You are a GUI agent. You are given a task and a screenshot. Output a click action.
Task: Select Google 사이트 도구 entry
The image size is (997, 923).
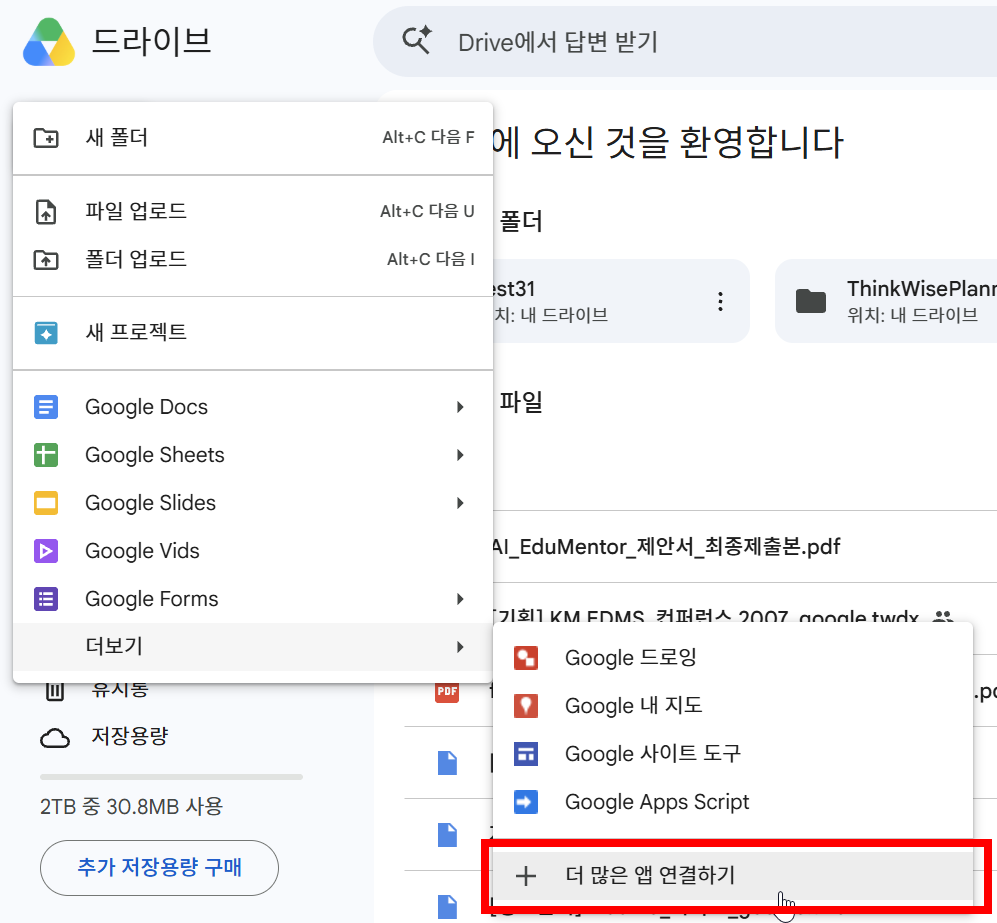(733, 754)
